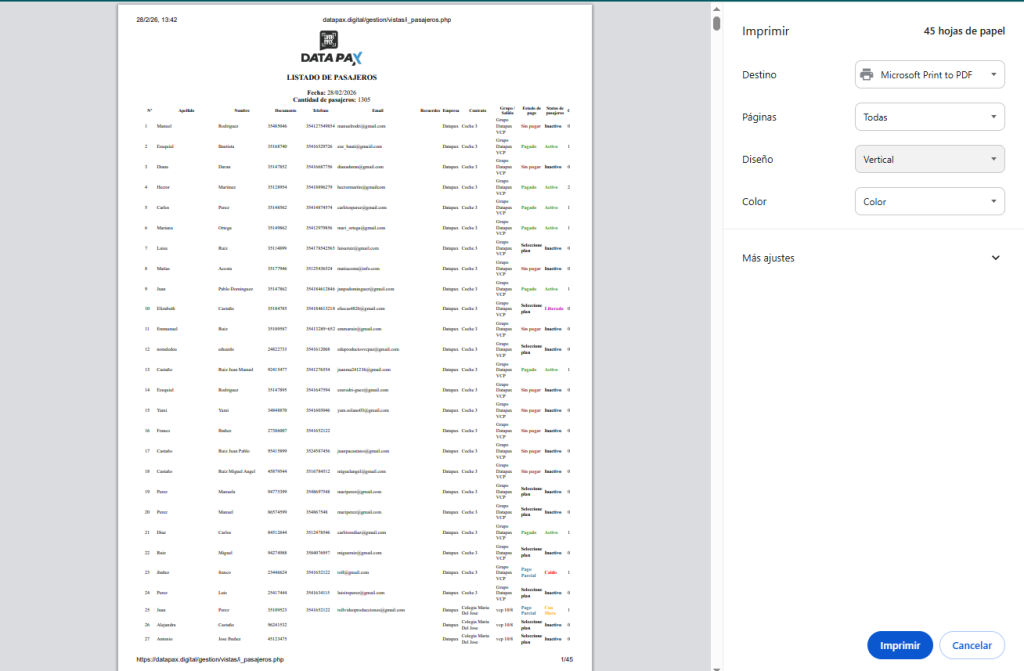Image resolution: width=1024 pixels, height=671 pixels.
Task: Click the preview pane scrollbar thumb
Action: 716,23
